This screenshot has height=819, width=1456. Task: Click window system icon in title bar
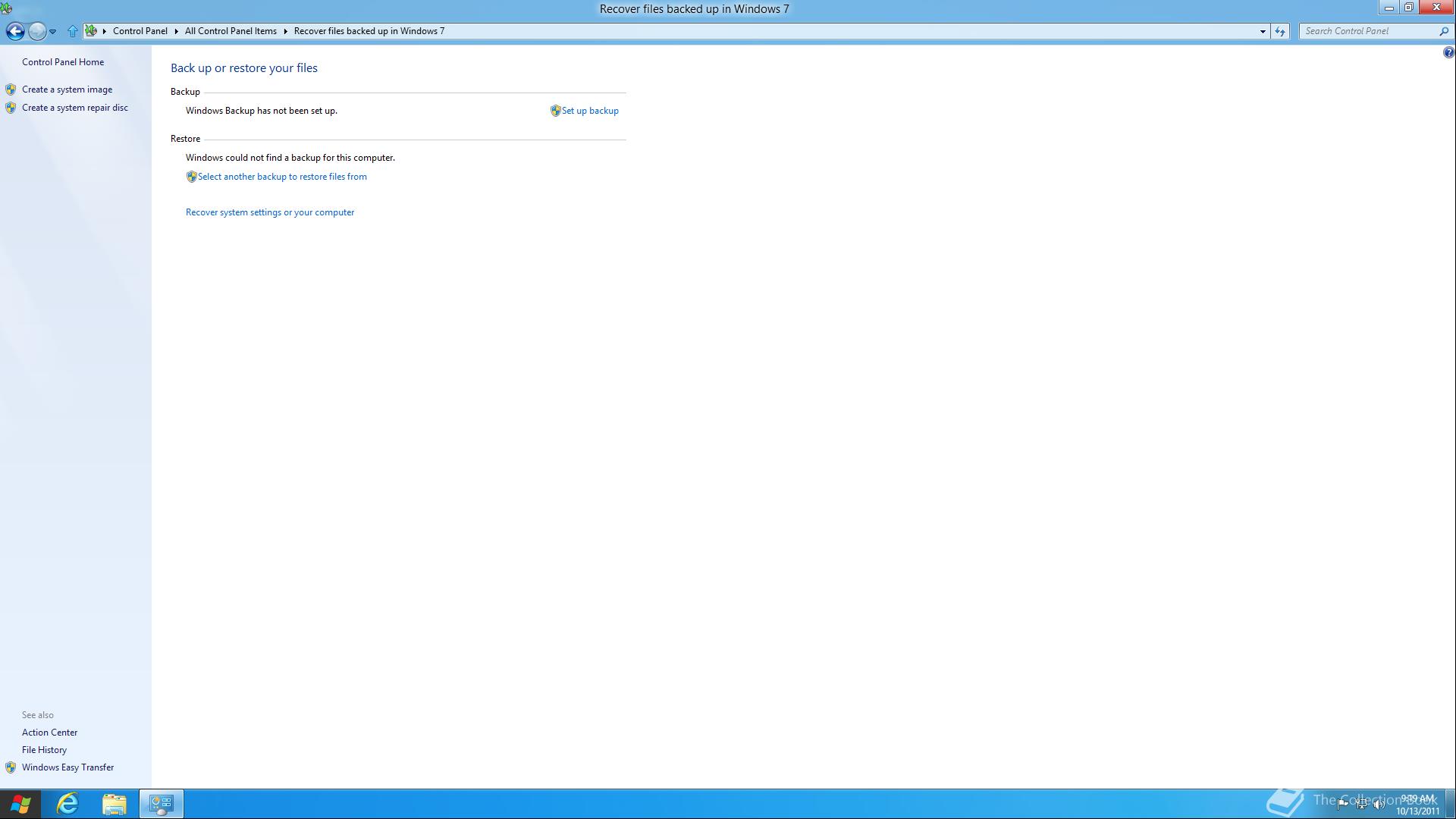tap(6, 8)
